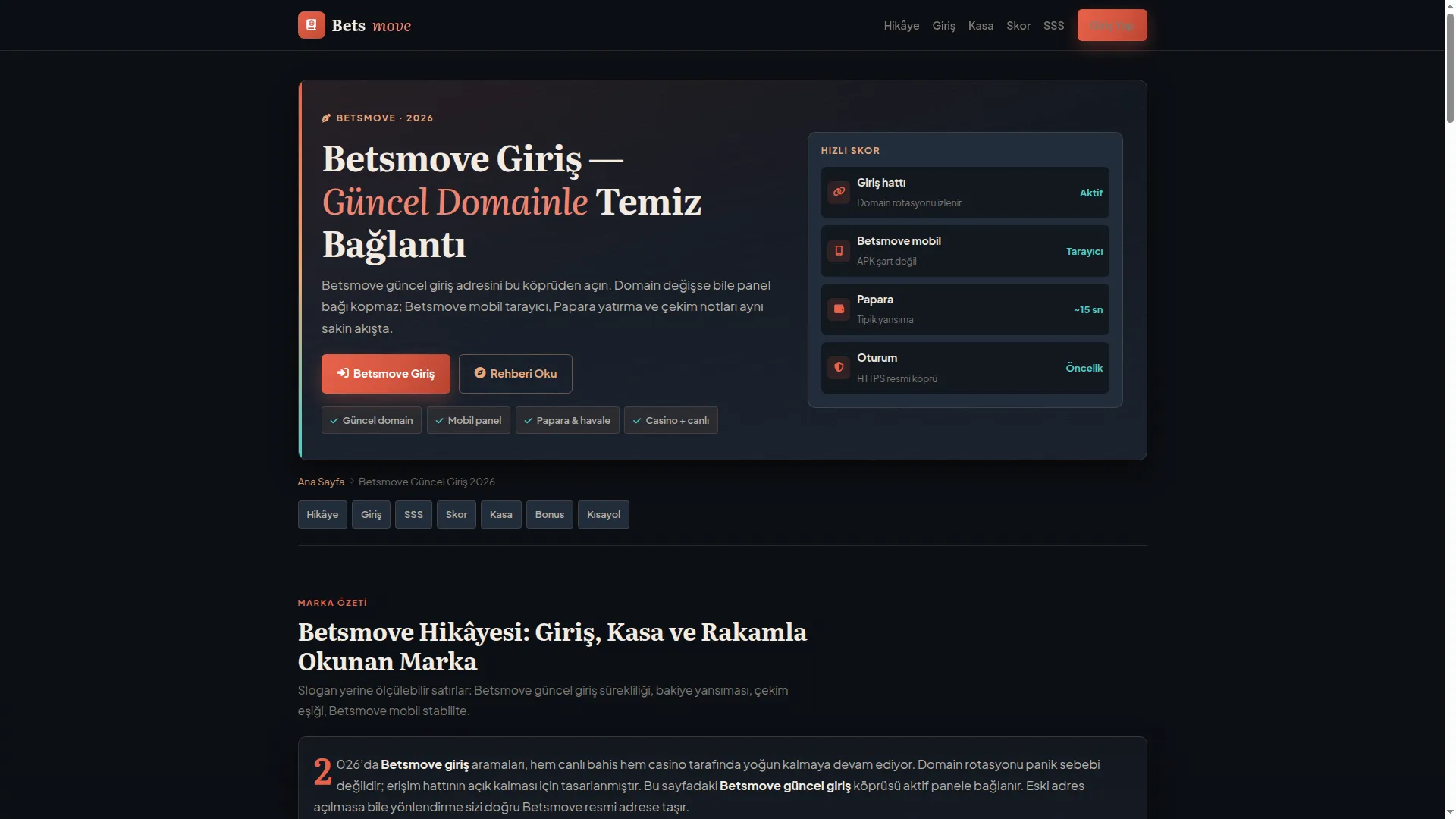
Task: Click the Güncel domain chip
Action: tap(372, 420)
